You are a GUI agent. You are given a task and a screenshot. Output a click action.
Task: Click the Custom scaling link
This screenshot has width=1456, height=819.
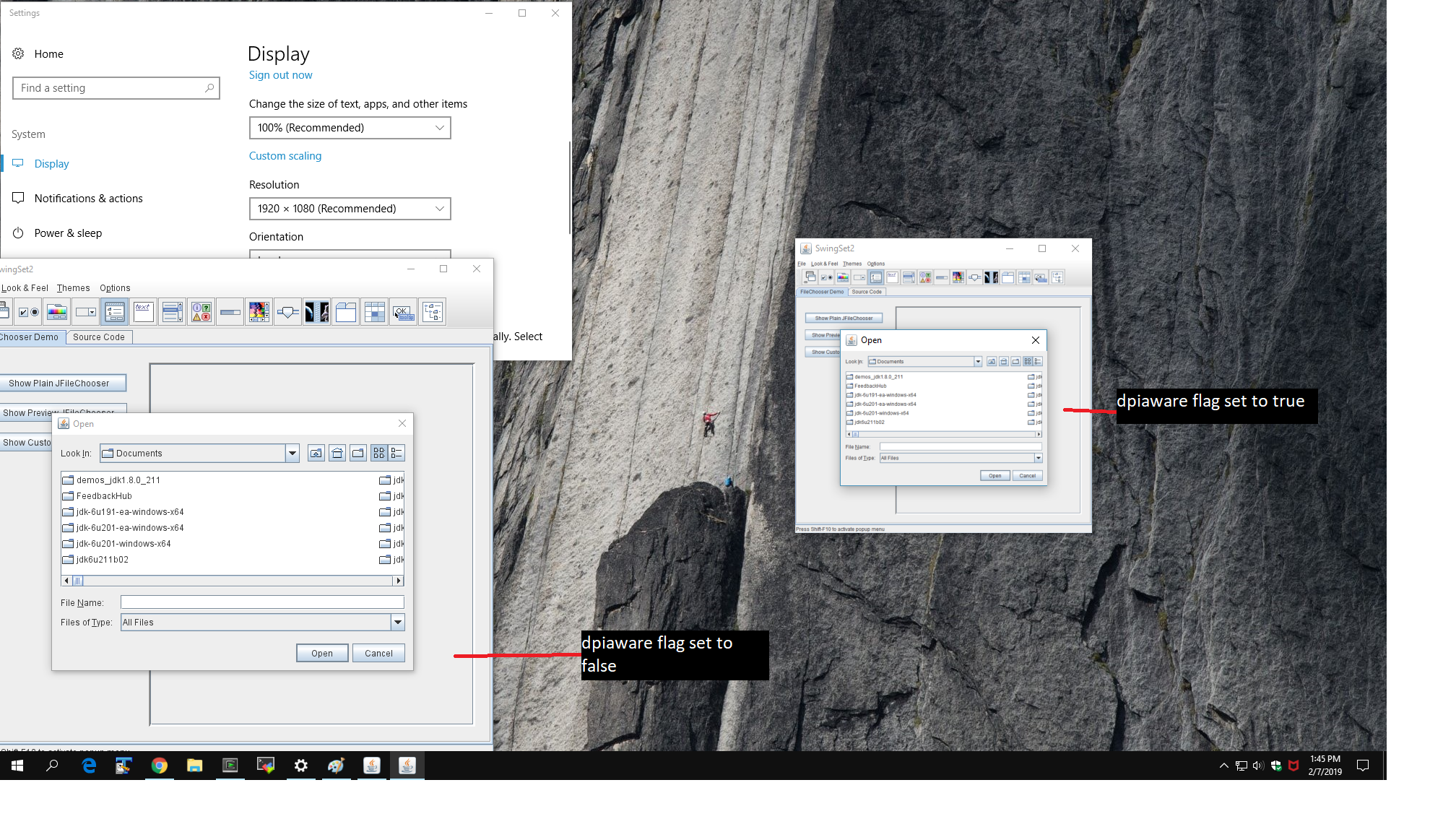pyautogui.click(x=285, y=156)
